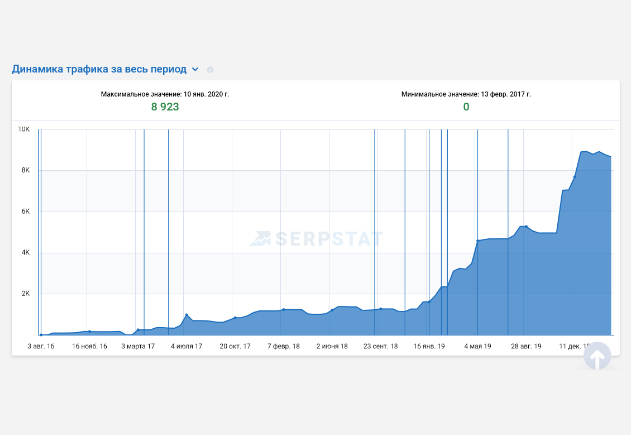631x435 pixels.
Task: Click the "2 июня 18" x-axis date
Action: point(332,346)
